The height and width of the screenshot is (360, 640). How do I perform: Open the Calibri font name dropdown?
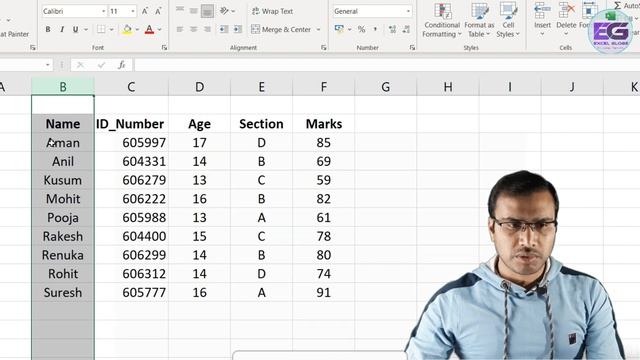(x=103, y=11)
